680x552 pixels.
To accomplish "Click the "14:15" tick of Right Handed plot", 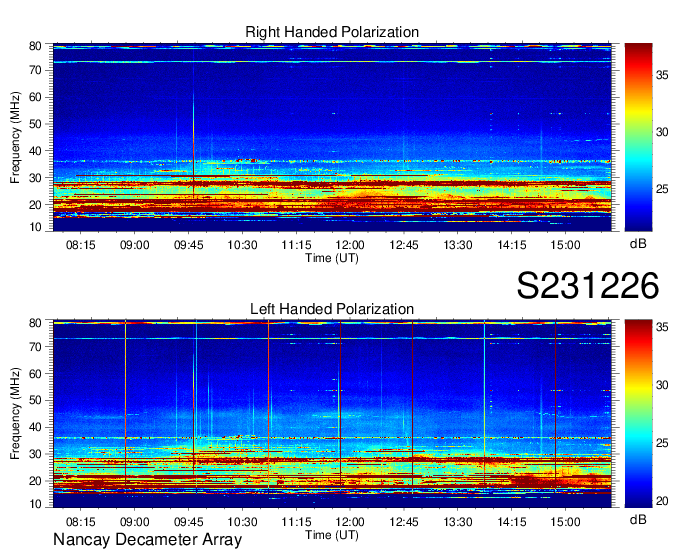I will (x=512, y=245).
